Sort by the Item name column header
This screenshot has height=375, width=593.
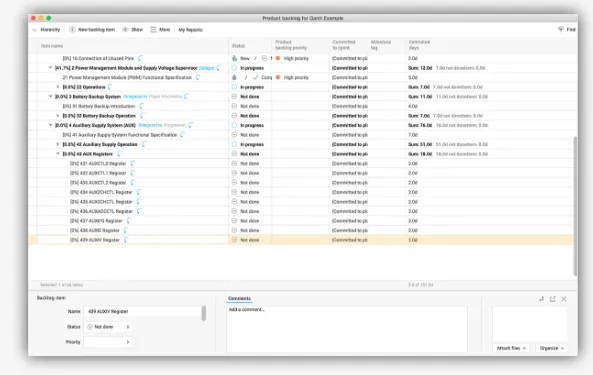[x=52, y=46]
